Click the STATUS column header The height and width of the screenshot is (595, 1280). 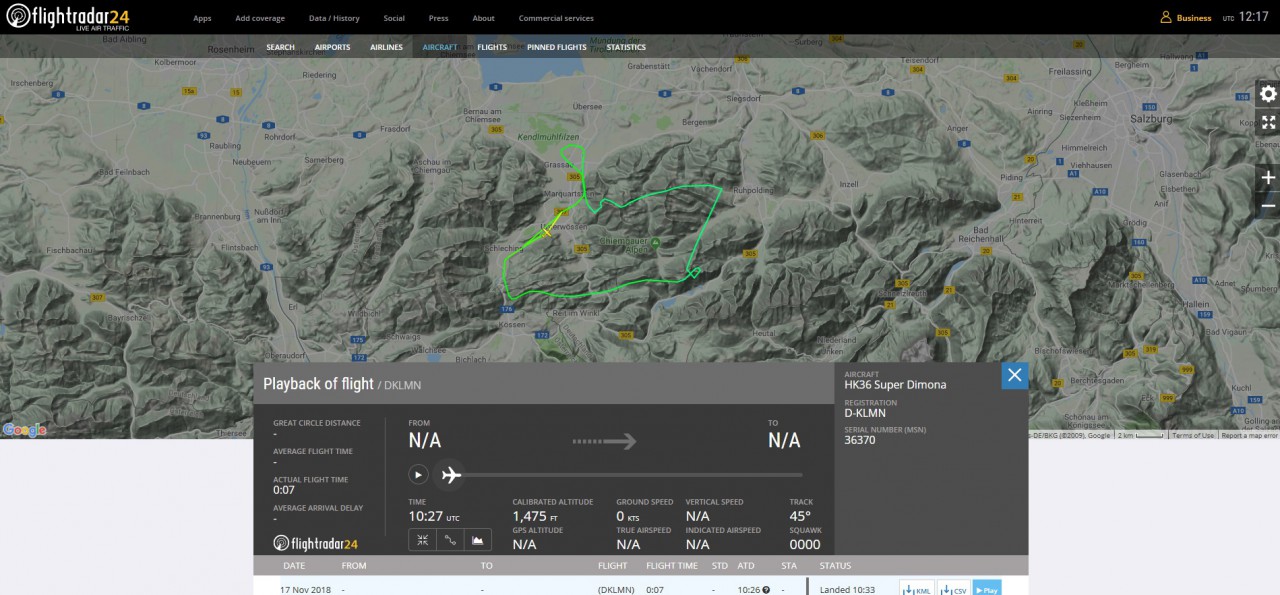(x=835, y=566)
